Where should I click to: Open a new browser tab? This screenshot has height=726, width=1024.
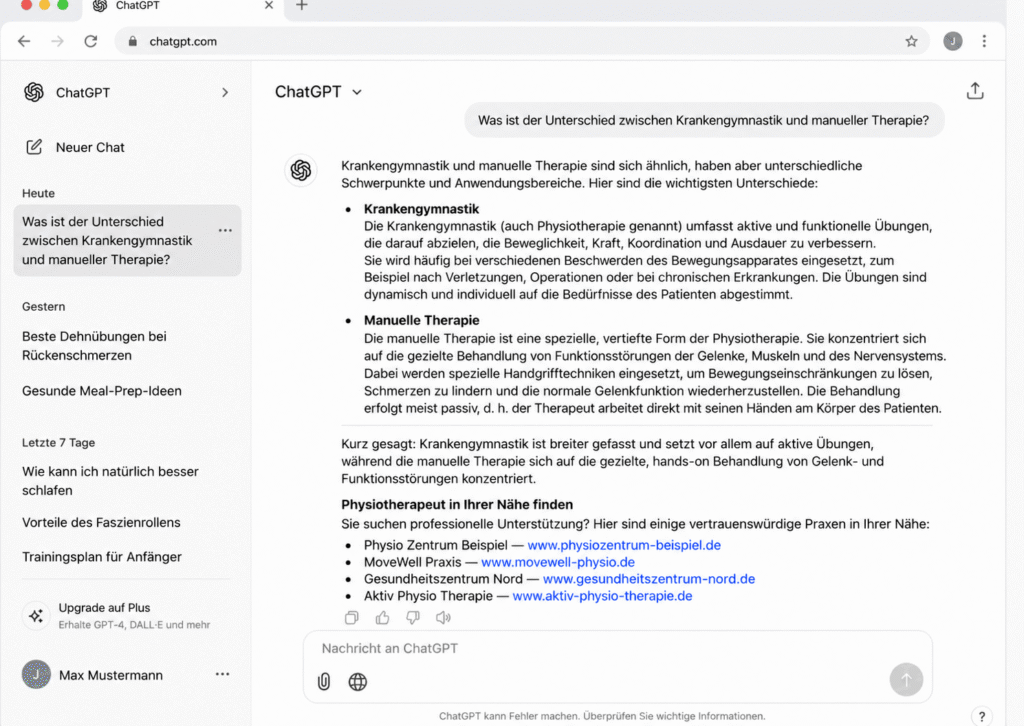coord(301,6)
